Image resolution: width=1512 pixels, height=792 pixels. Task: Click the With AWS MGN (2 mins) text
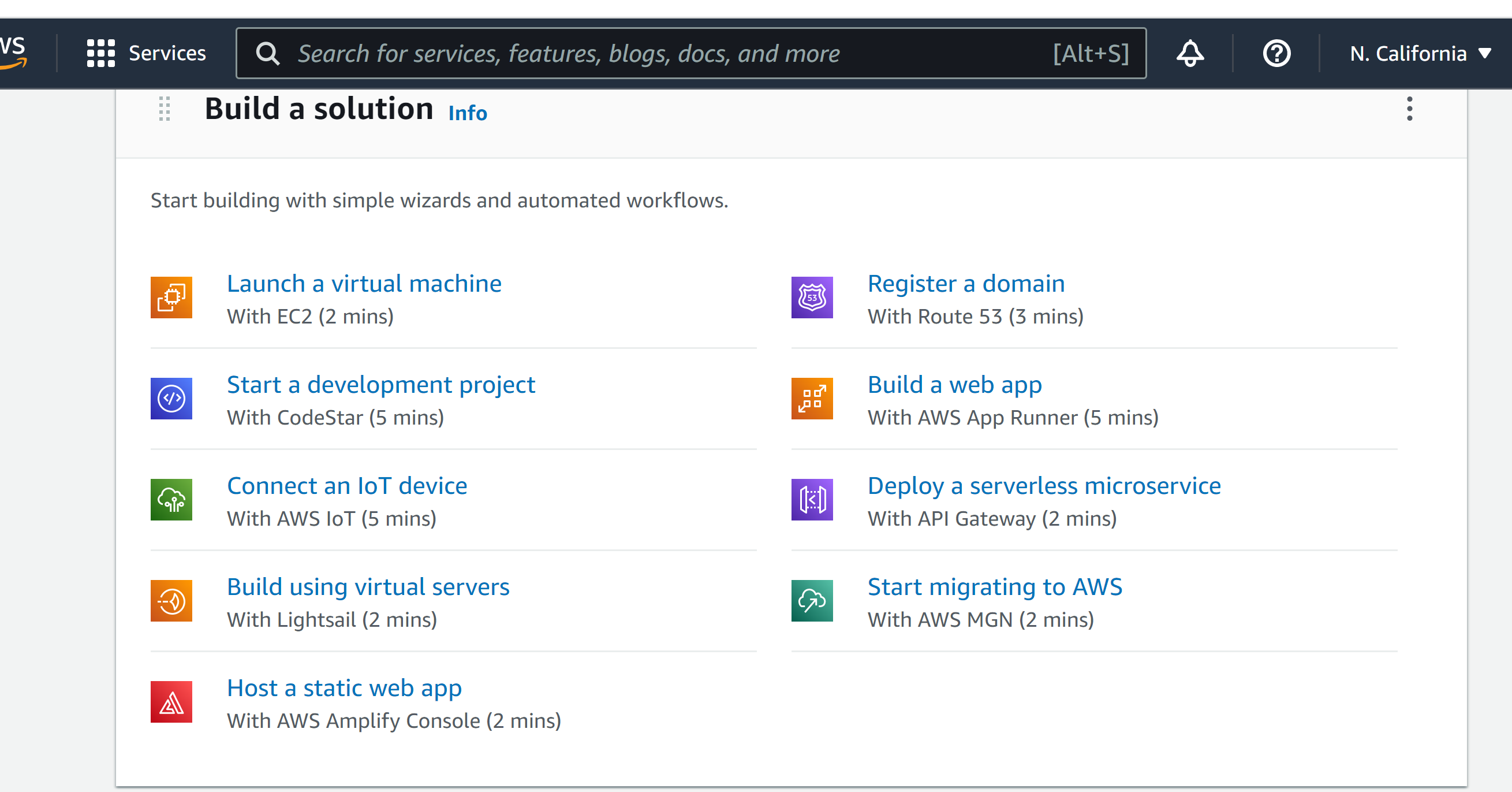point(981,620)
